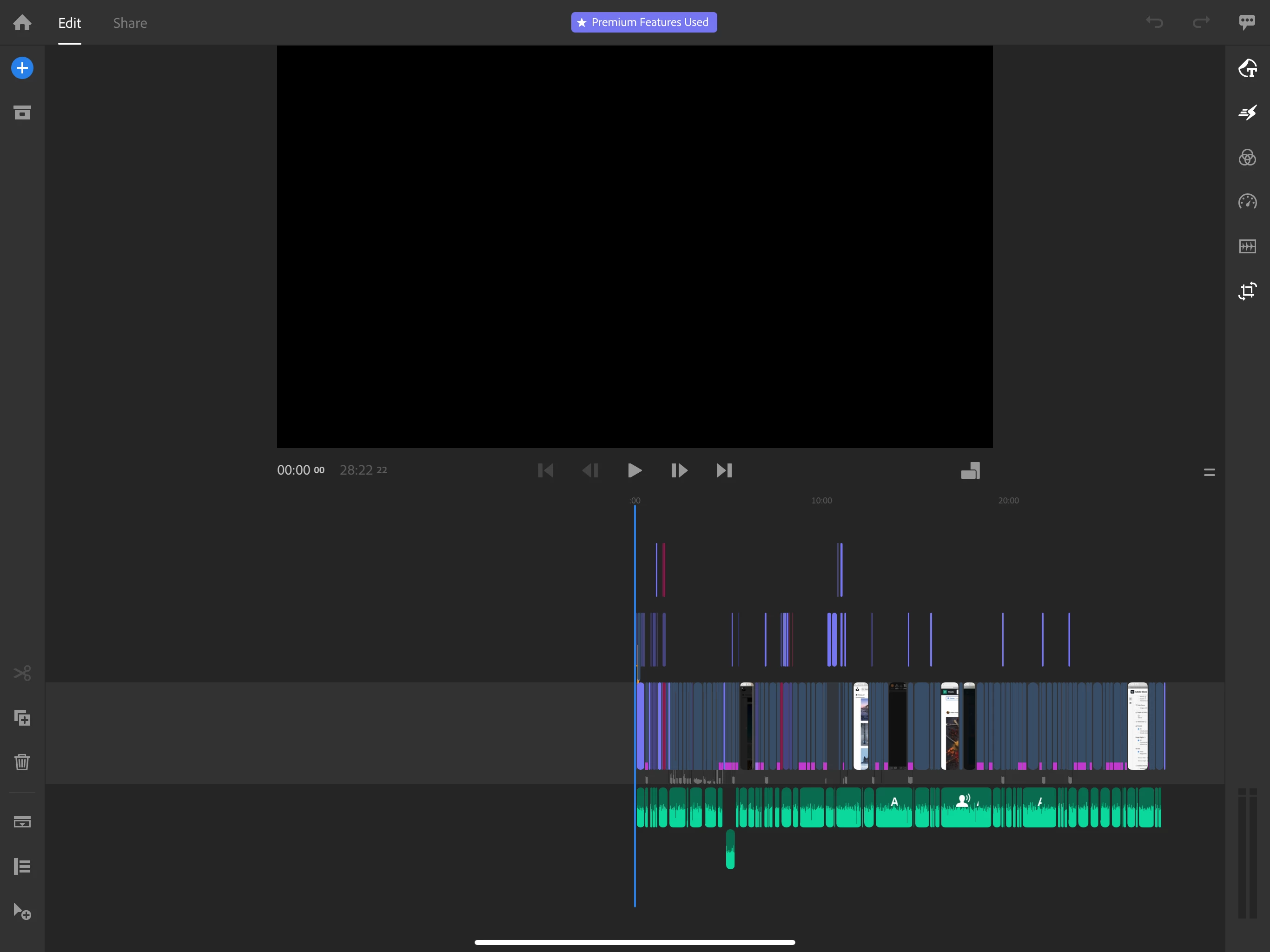Viewport: 1270px width, 952px height.
Task: Click the Premium Features Used badge
Action: coord(644,22)
